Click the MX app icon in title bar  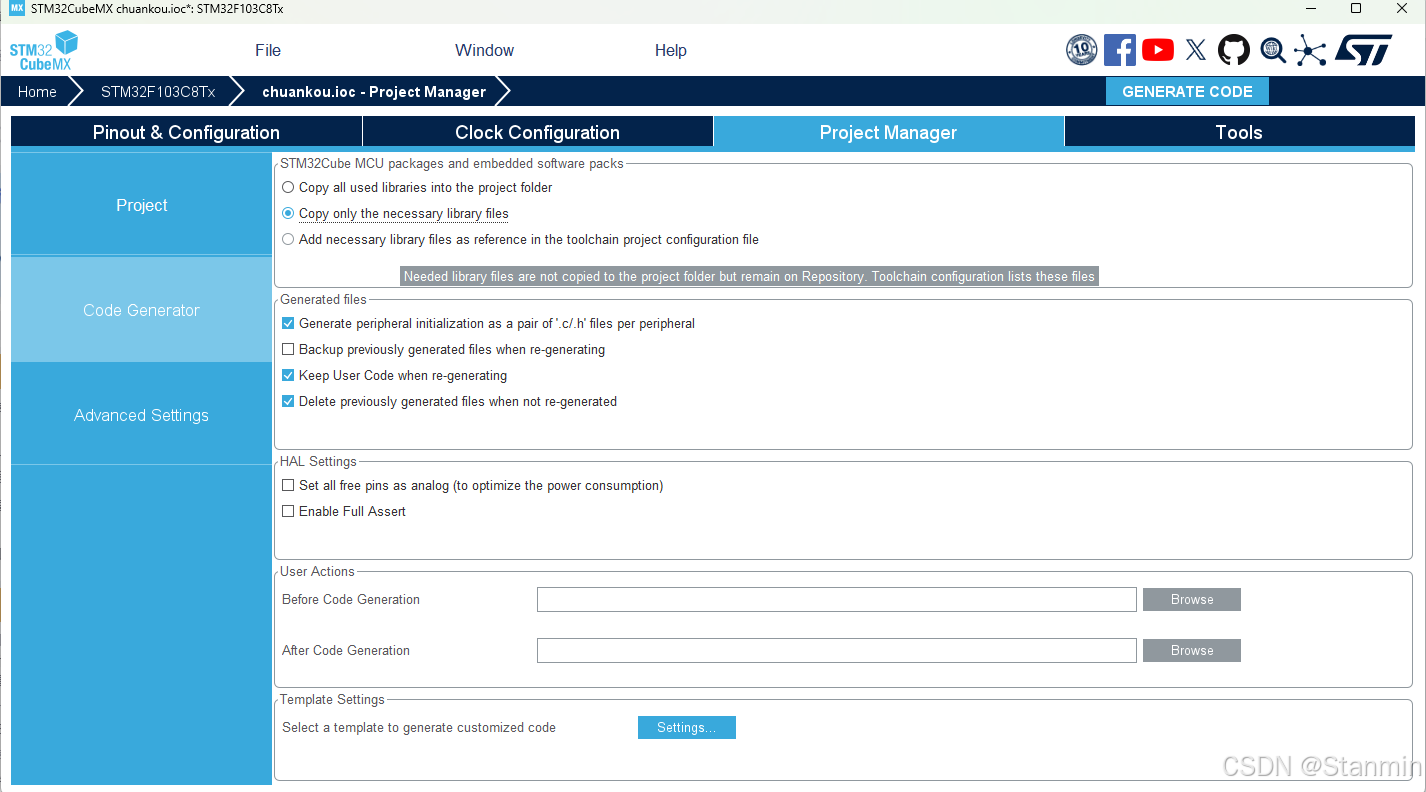tap(17, 8)
